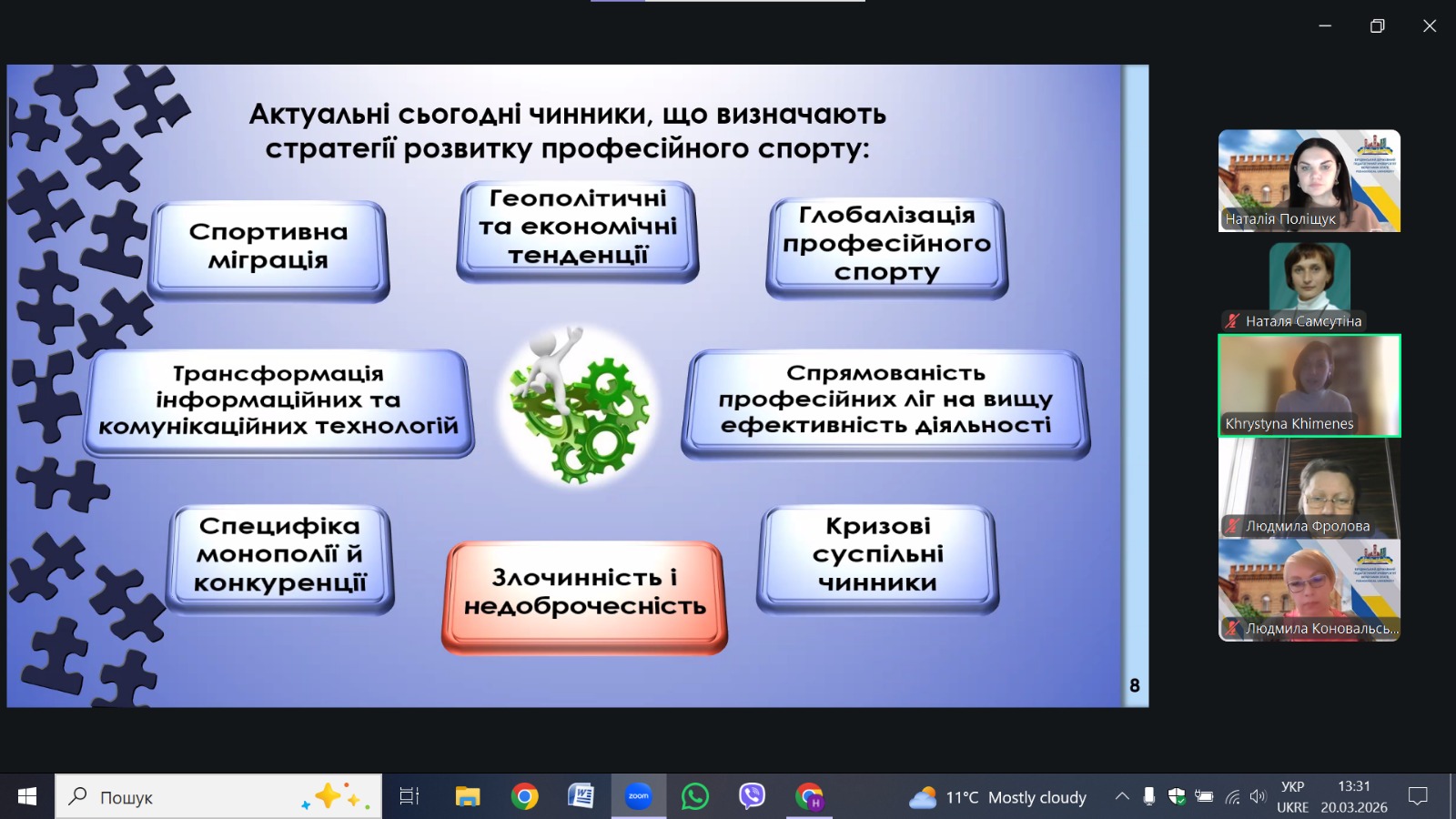Expand the hidden tray icons chevron
The image size is (1456, 819).
point(1122,796)
